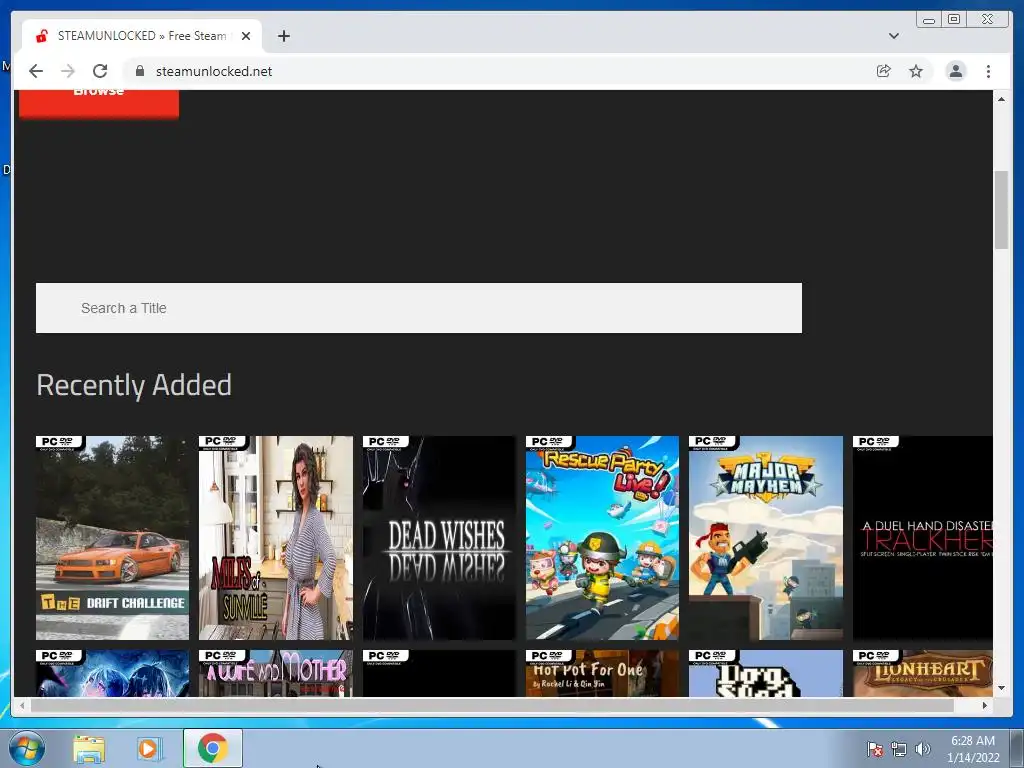This screenshot has width=1024, height=768.
Task: Open the Milfs of Sunville cover
Action: click(276, 538)
